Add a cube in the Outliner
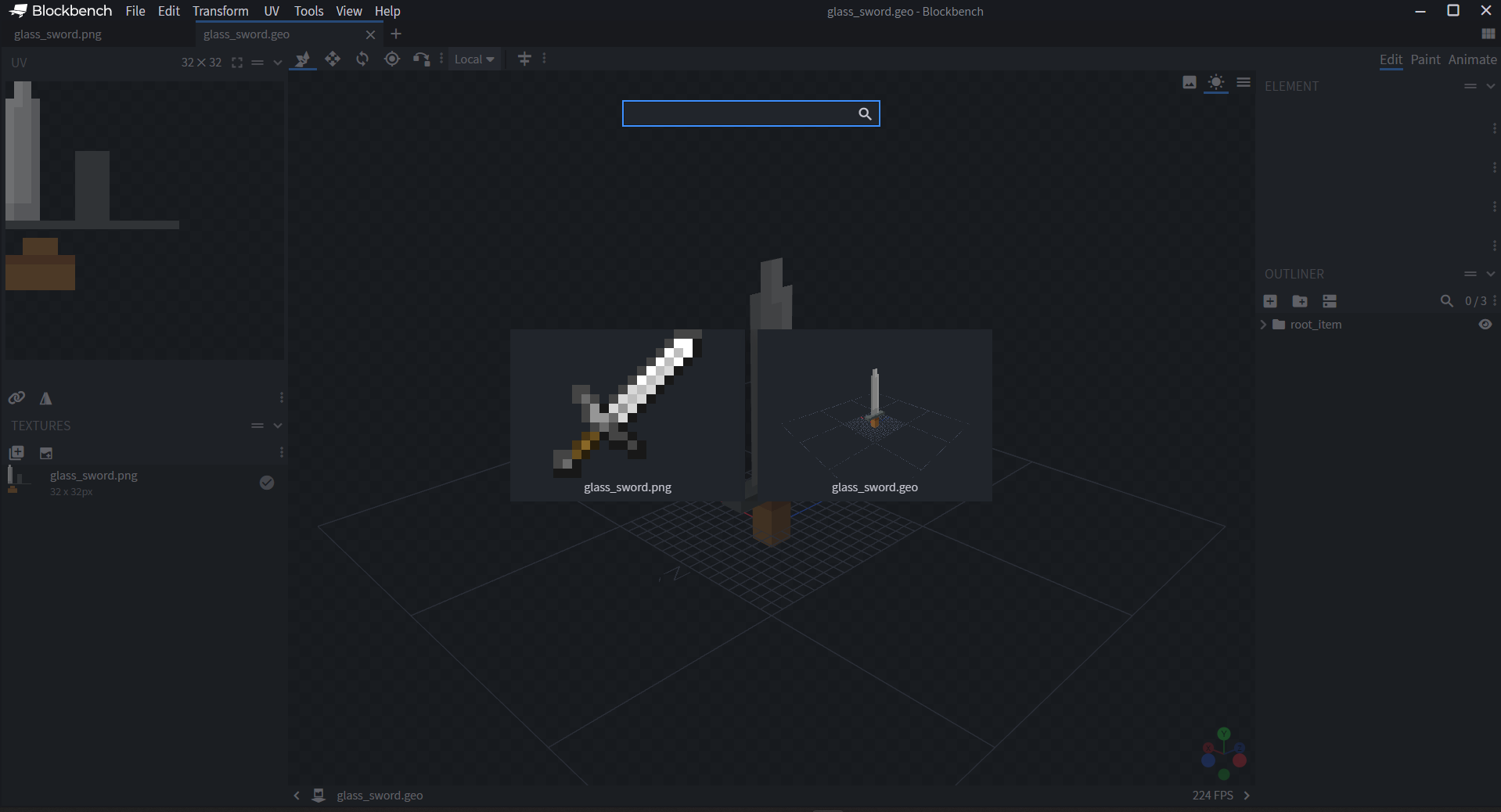1501x812 pixels. click(1270, 301)
